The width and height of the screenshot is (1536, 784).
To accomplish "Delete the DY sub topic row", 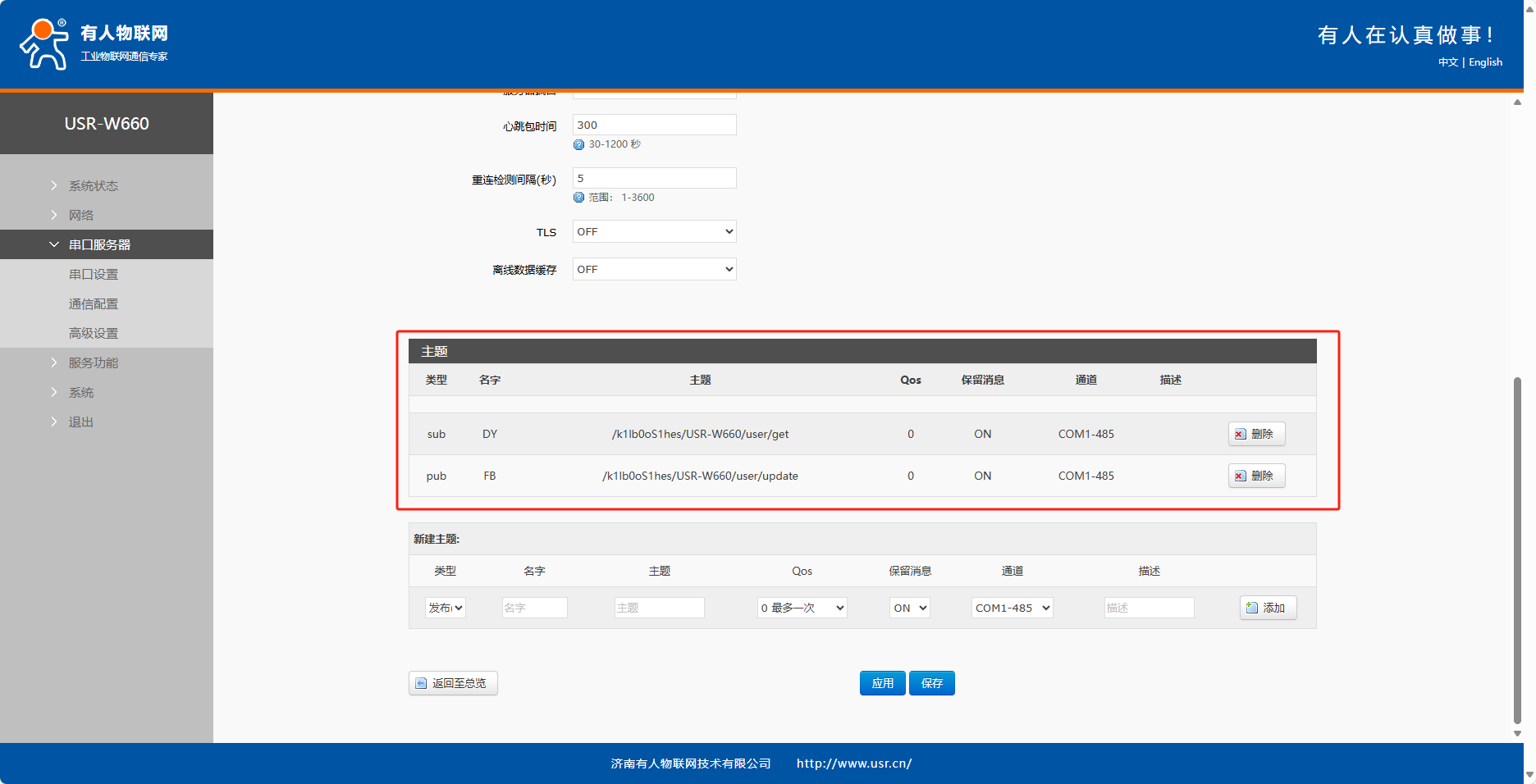I will click(1255, 434).
